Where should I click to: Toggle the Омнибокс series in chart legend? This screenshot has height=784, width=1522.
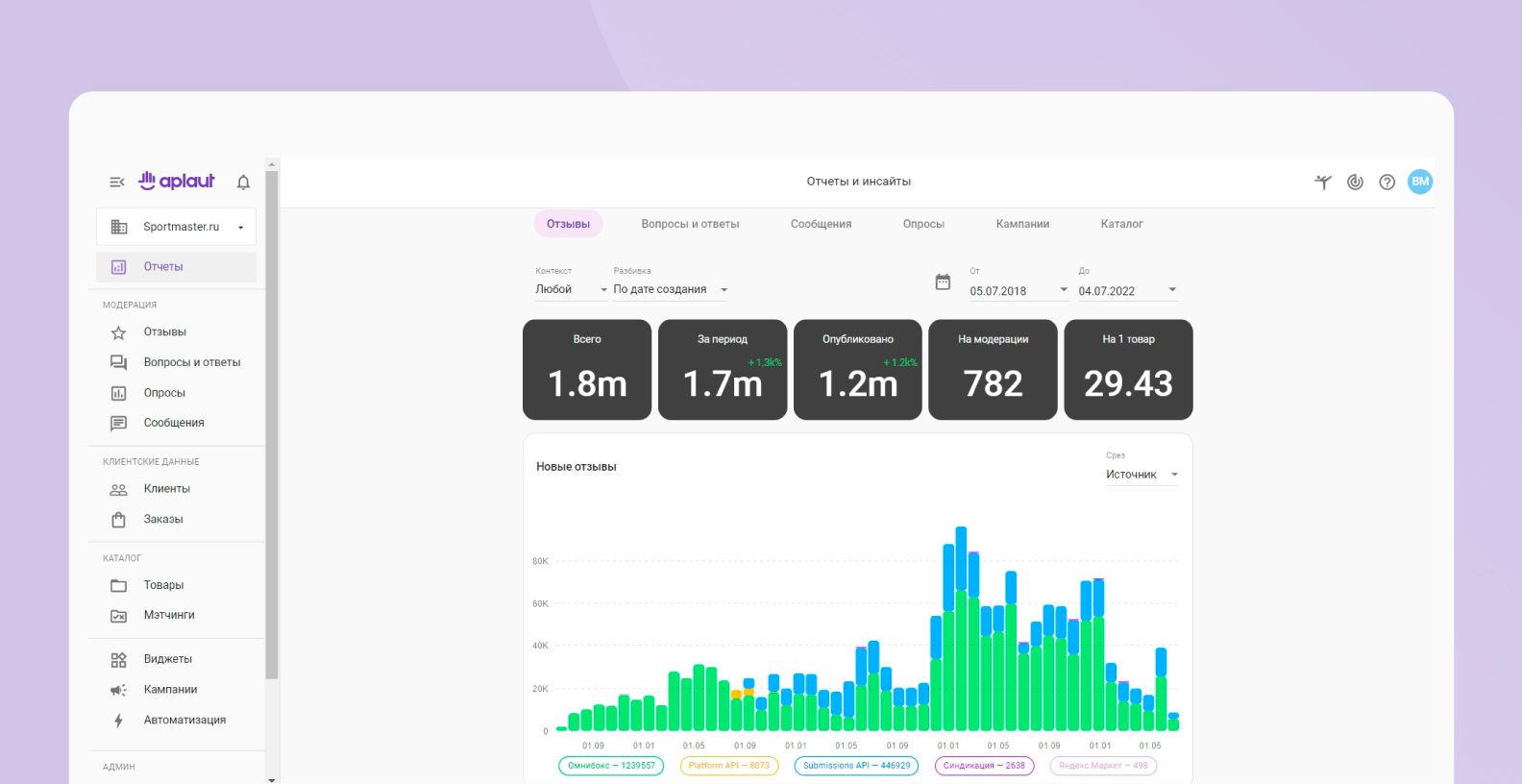click(x=610, y=766)
